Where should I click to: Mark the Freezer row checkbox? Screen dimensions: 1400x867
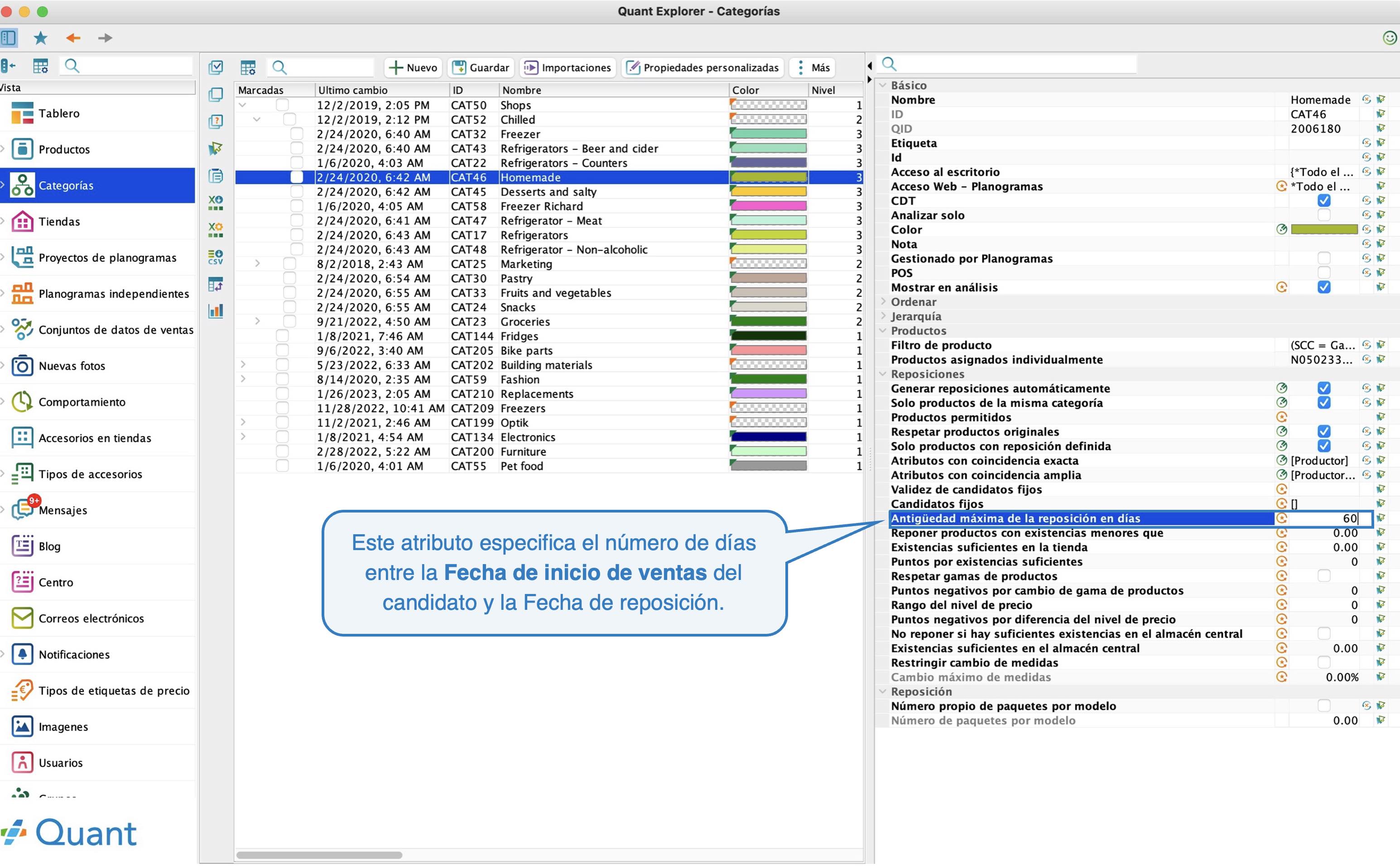[x=297, y=134]
